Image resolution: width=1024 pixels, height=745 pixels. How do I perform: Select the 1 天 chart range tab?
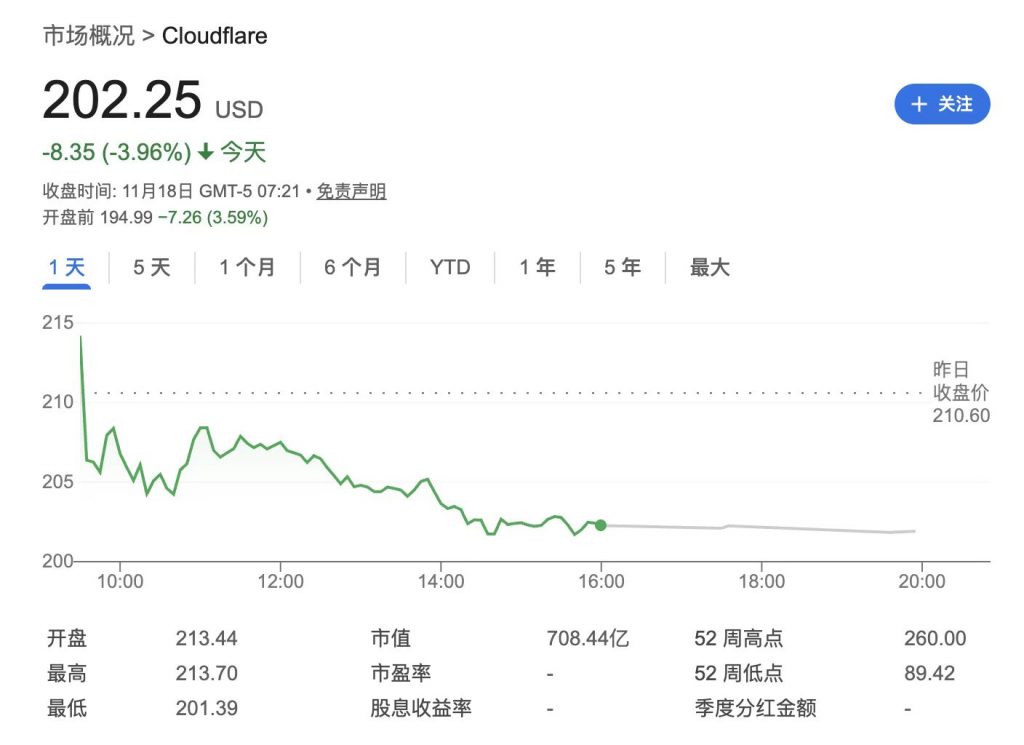click(67, 267)
